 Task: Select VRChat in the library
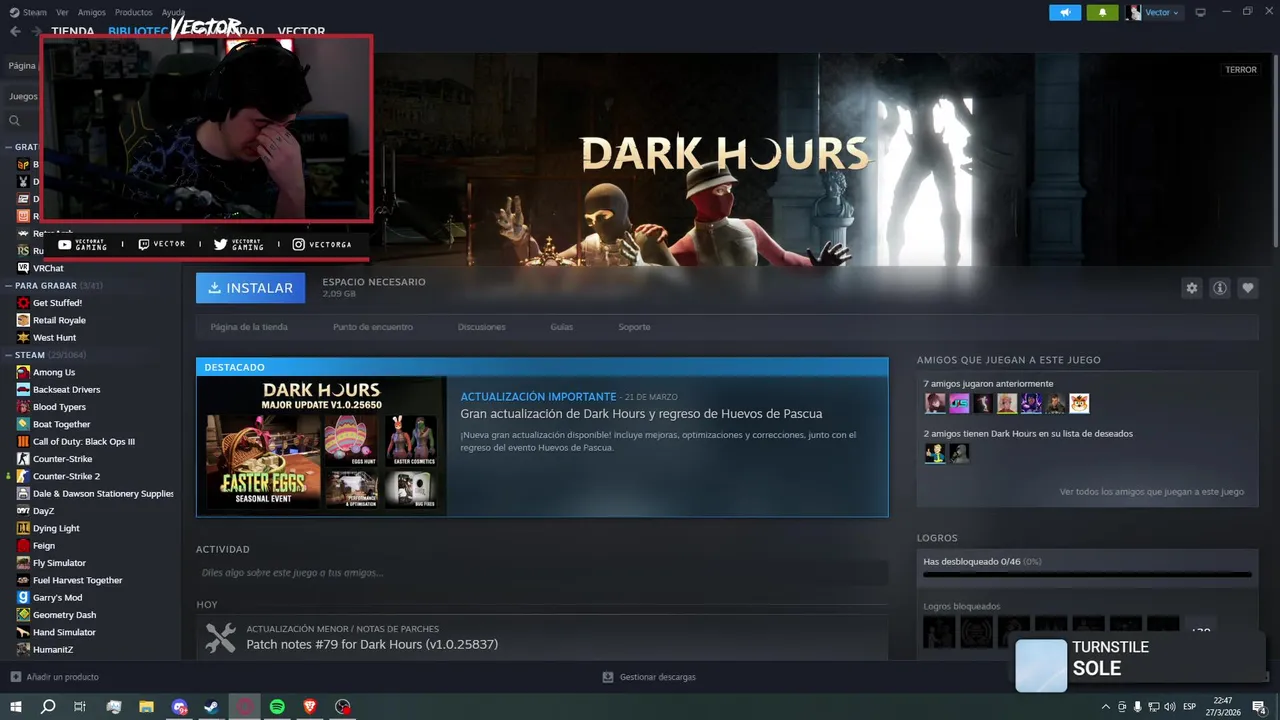[x=48, y=268]
